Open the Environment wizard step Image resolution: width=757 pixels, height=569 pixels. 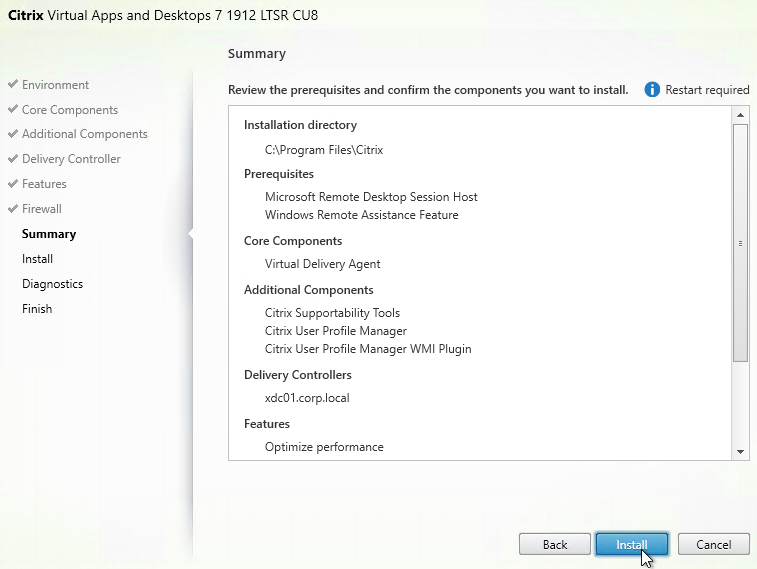(x=55, y=85)
